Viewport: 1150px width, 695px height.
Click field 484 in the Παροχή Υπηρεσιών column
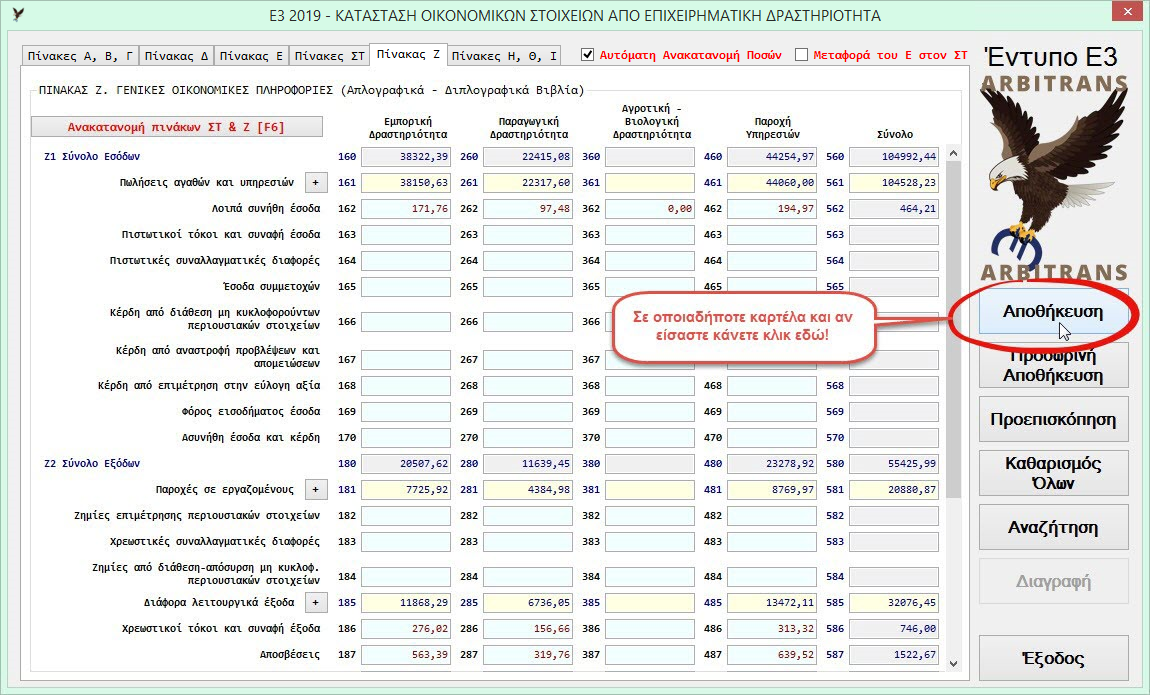click(772, 577)
